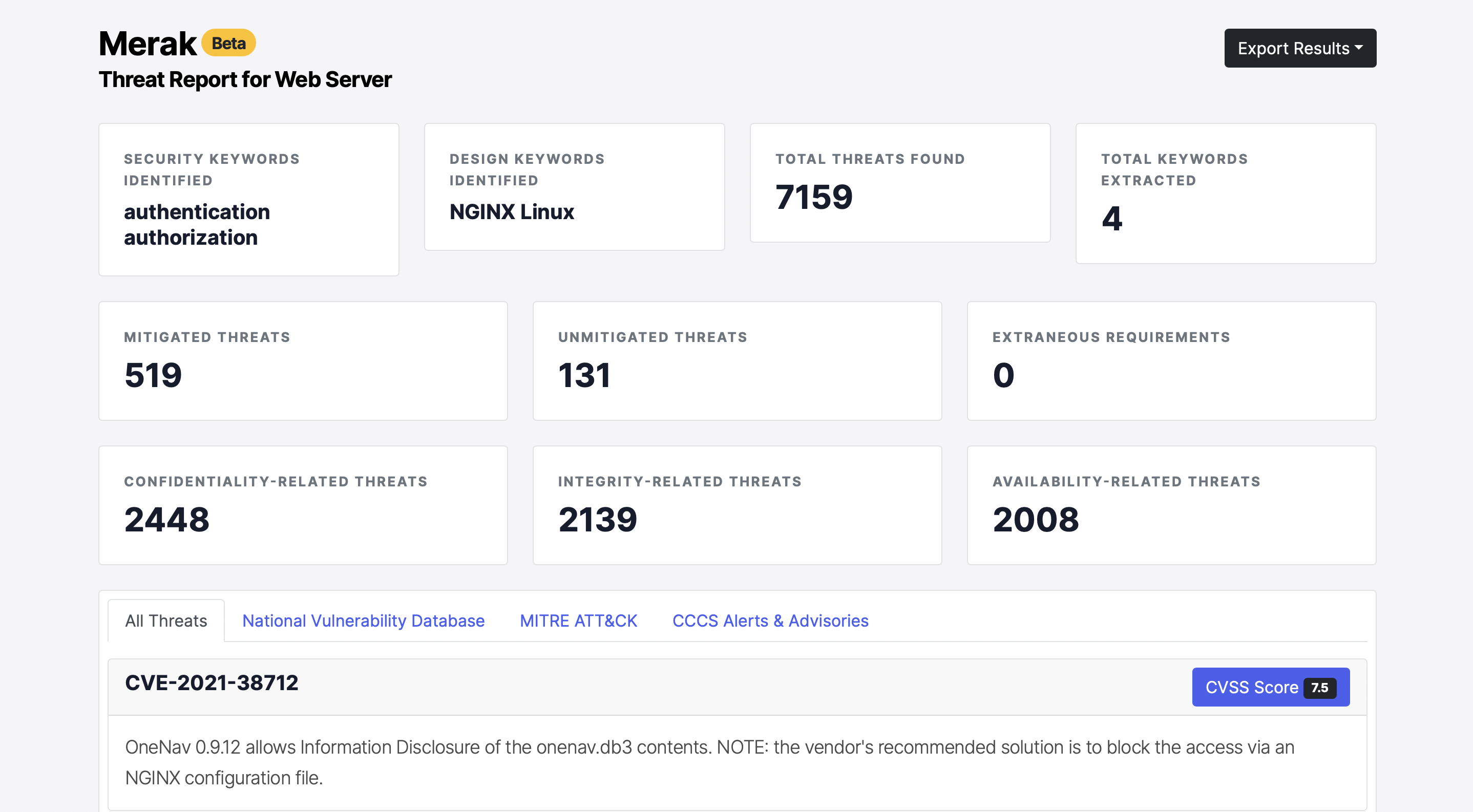The height and width of the screenshot is (812, 1473).
Task: Click the Unmitigated Threats 131 card
Action: coord(736,360)
